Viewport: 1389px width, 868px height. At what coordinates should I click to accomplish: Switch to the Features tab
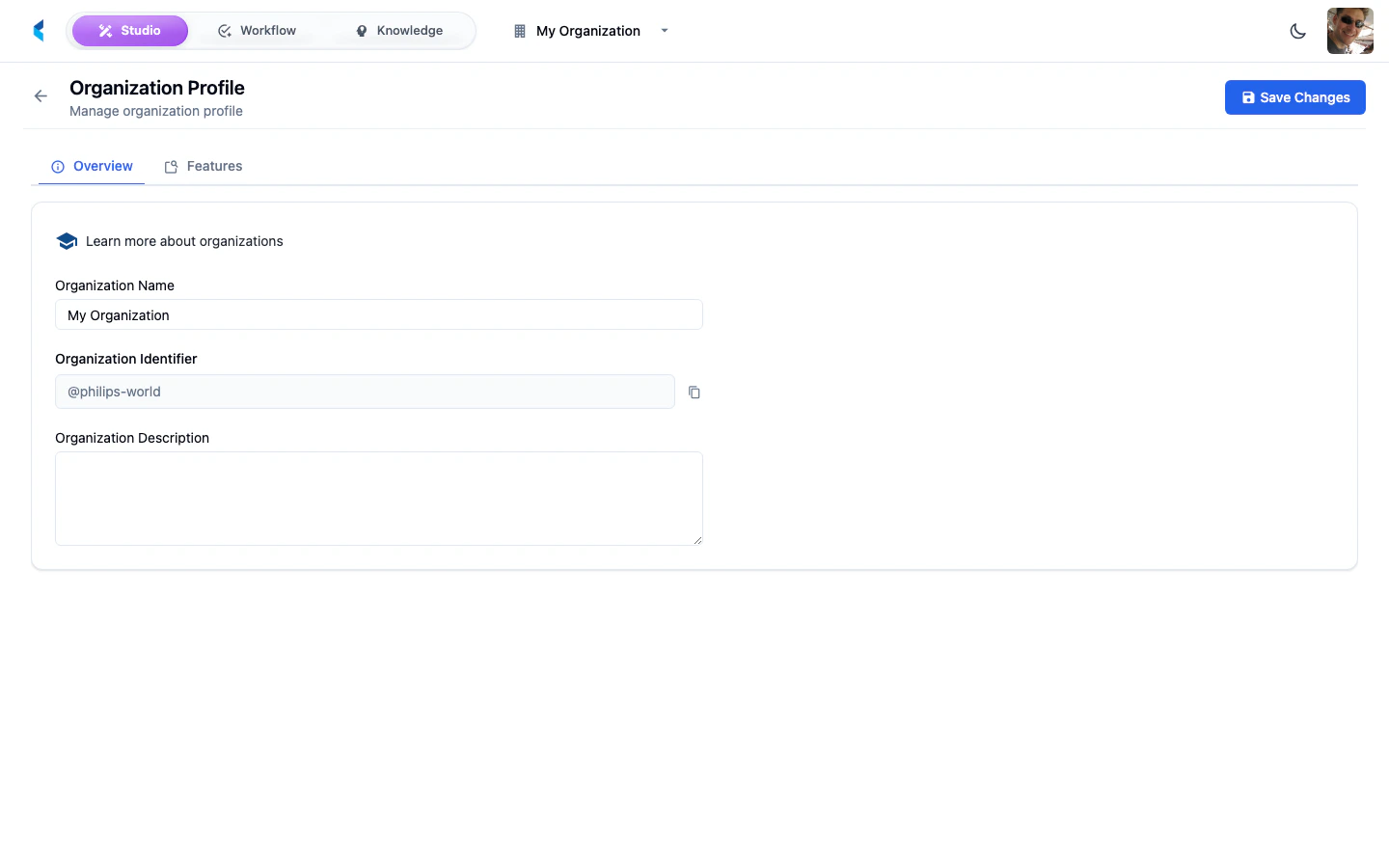coord(204,166)
